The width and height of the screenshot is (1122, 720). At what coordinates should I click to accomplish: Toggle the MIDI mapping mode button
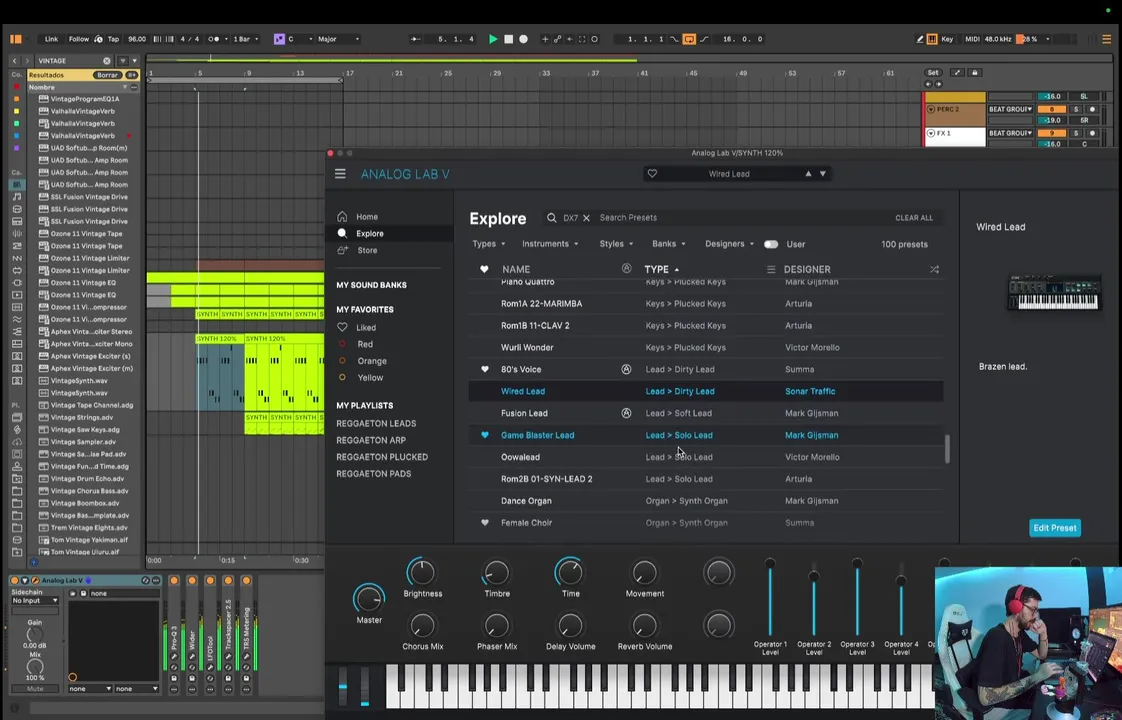click(972, 39)
